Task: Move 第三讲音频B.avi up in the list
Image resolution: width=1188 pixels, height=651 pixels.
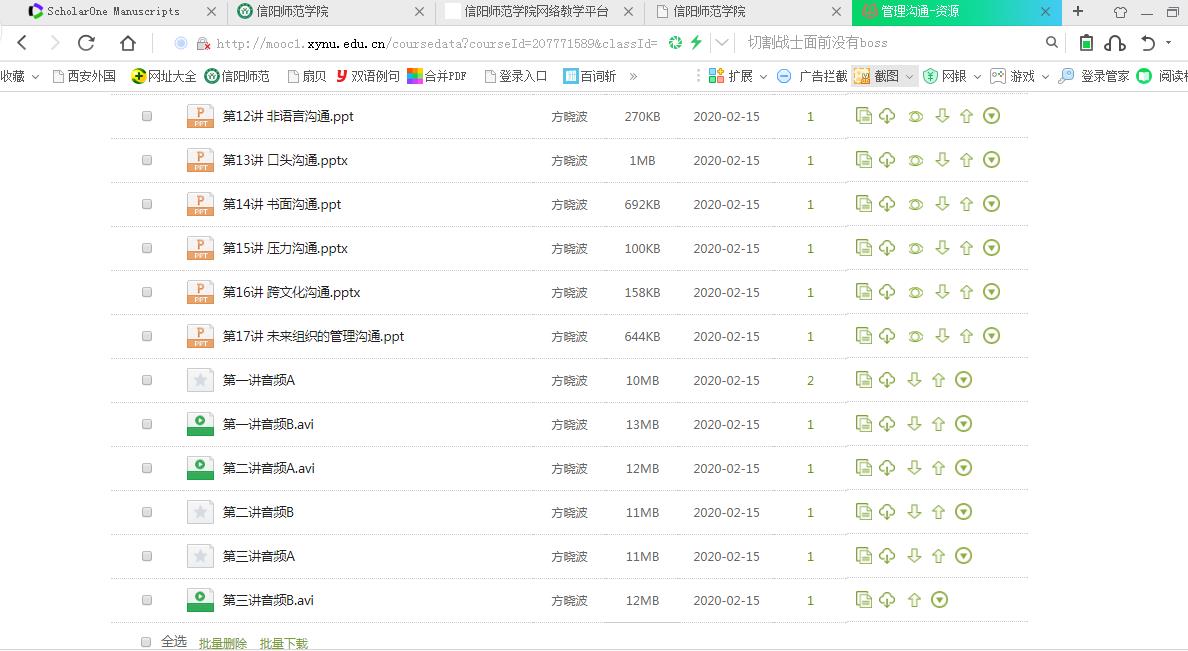Action: pyautogui.click(x=914, y=600)
